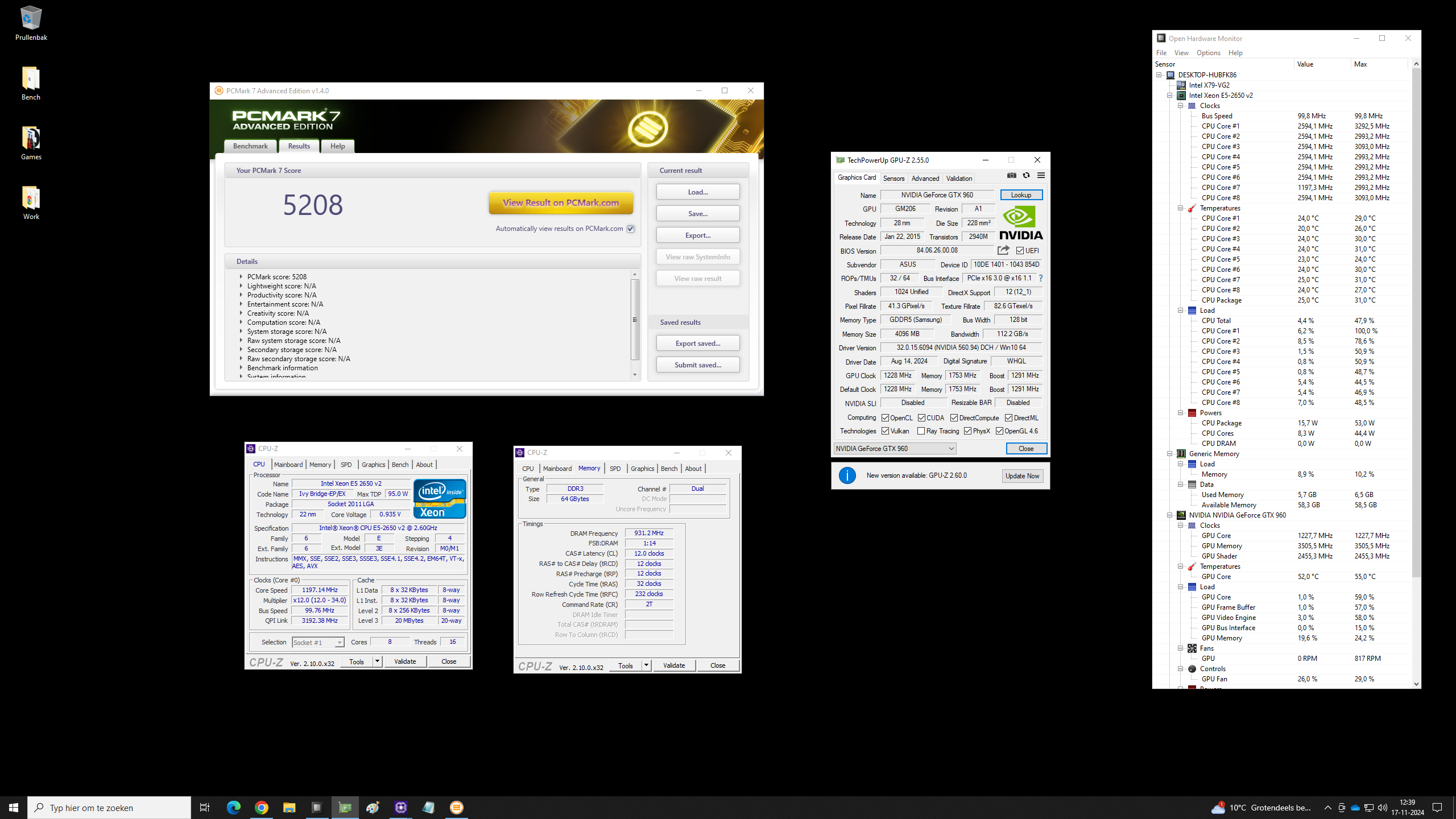
Task: Collapse Intel Xeon E5-2650 v2 tree node
Action: (x=1170, y=96)
